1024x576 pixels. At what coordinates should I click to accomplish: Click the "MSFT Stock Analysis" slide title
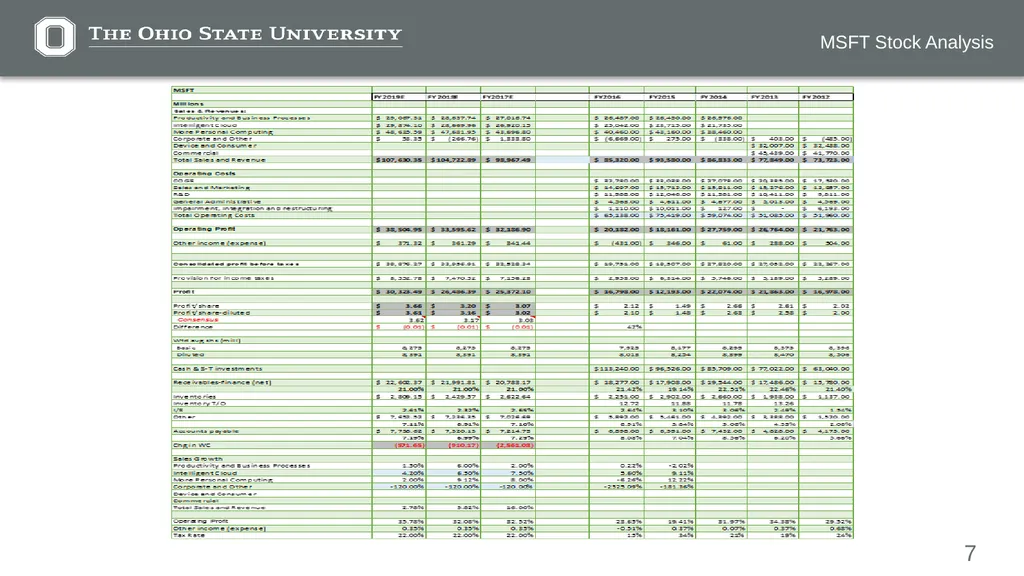pyautogui.click(x=906, y=42)
